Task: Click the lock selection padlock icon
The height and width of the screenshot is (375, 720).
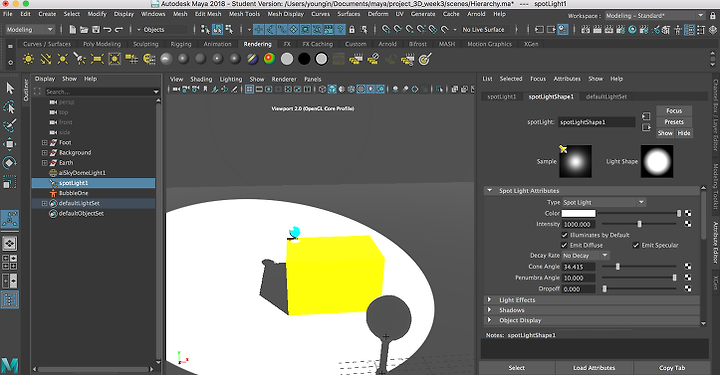Action: pyautogui.click(x=352, y=29)
